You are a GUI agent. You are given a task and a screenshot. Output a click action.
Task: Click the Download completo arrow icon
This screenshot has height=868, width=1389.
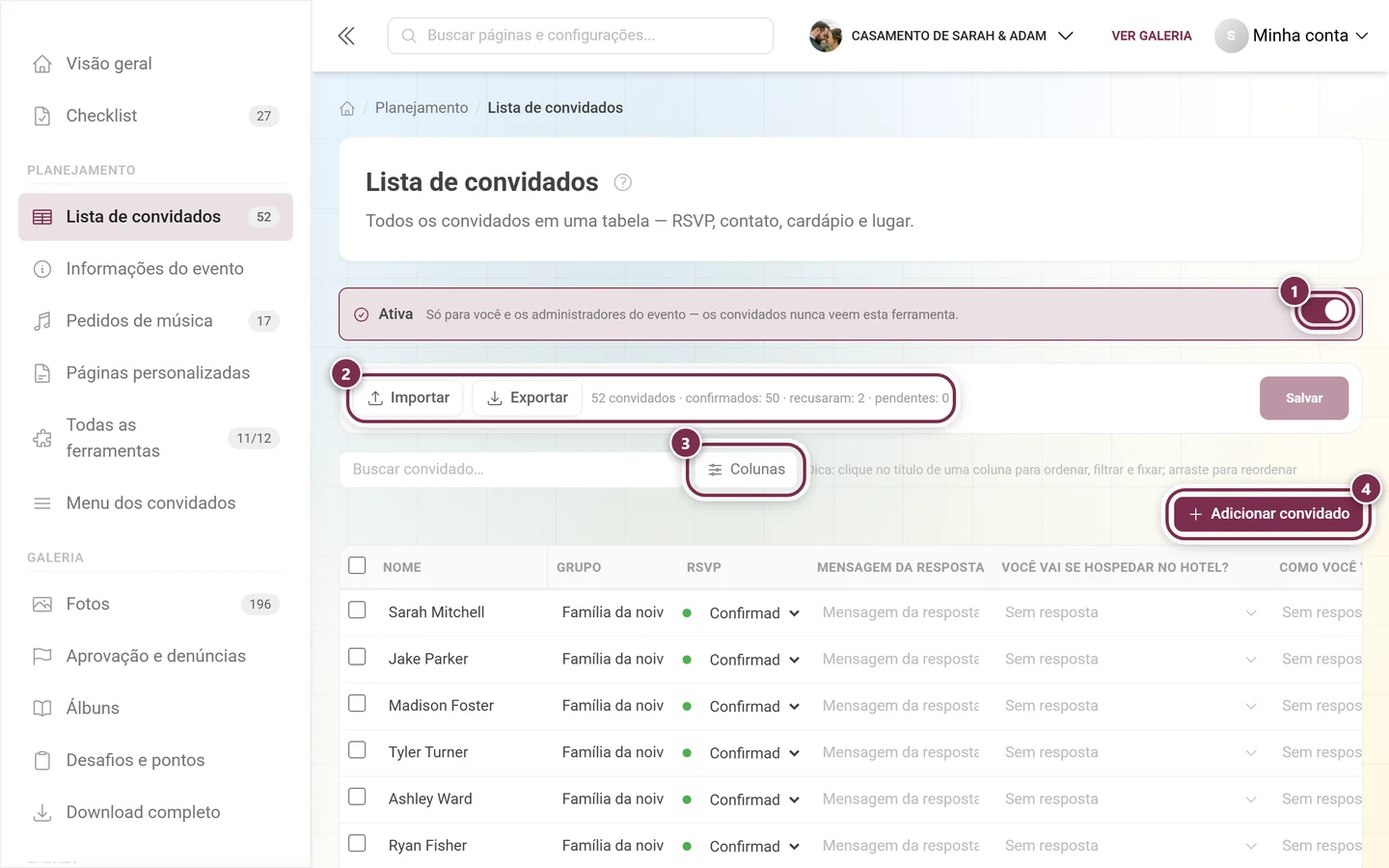(42, 813)
